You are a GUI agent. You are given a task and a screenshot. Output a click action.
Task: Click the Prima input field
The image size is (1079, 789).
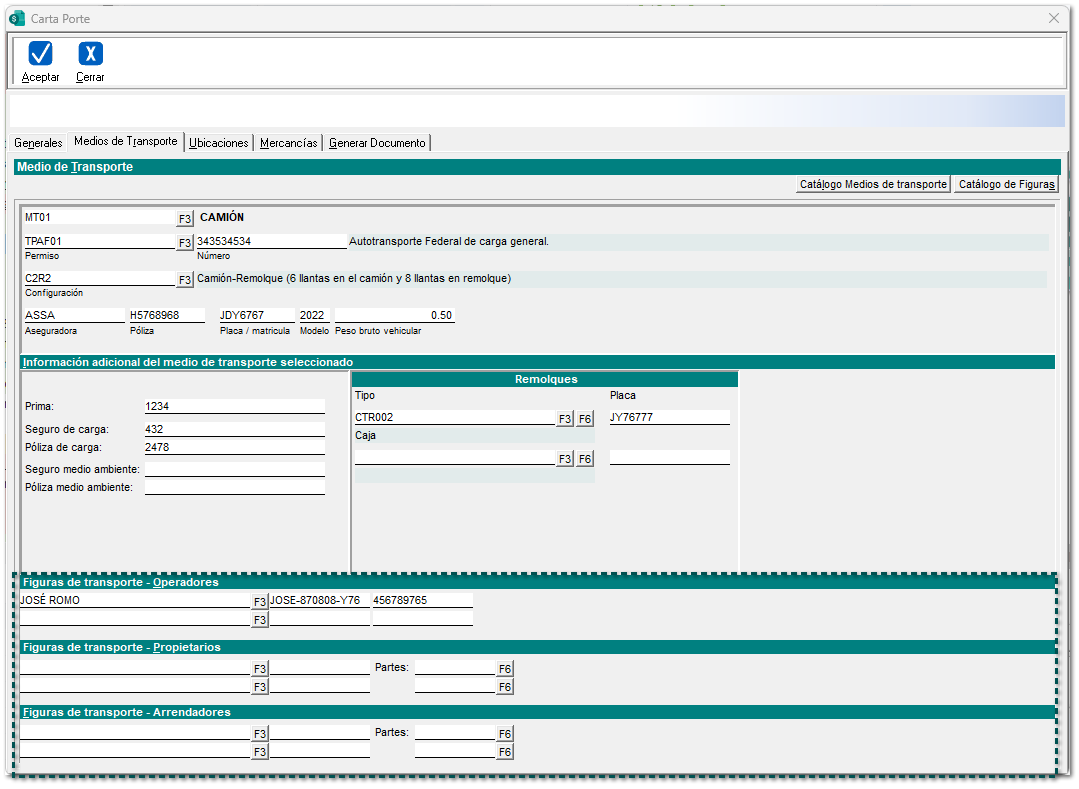tap(234, 406)
